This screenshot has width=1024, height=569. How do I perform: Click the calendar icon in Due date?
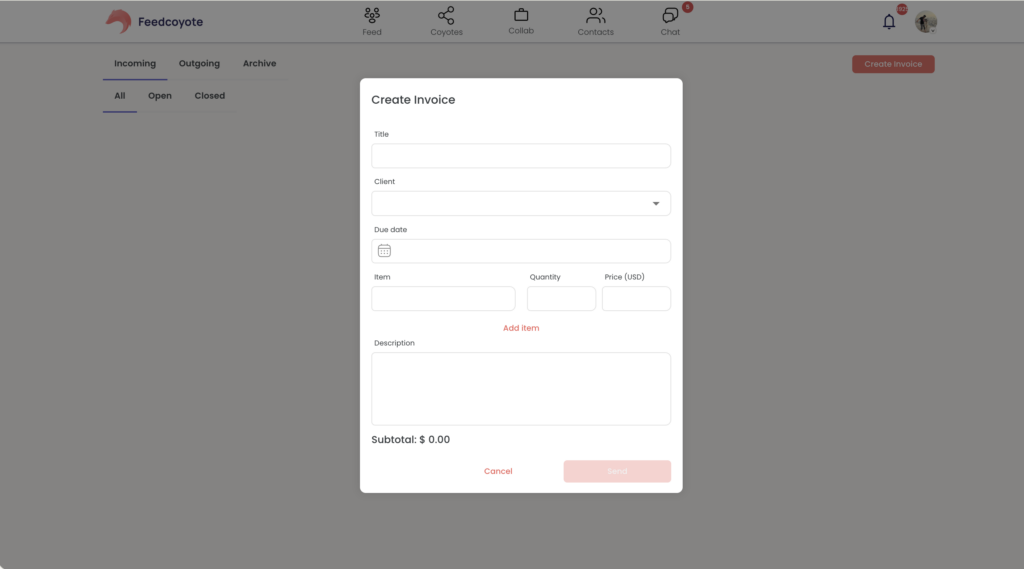pyautogui.click(x=384, y=251)
